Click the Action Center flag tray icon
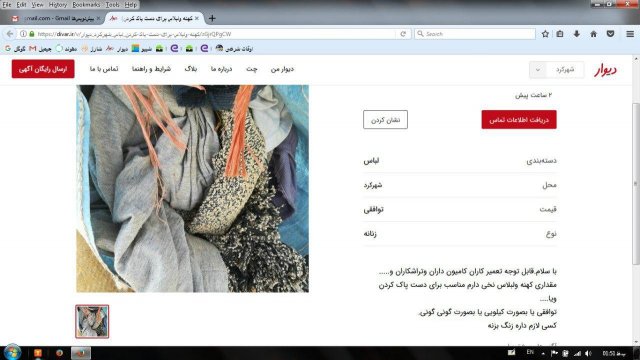 point(554,353)
